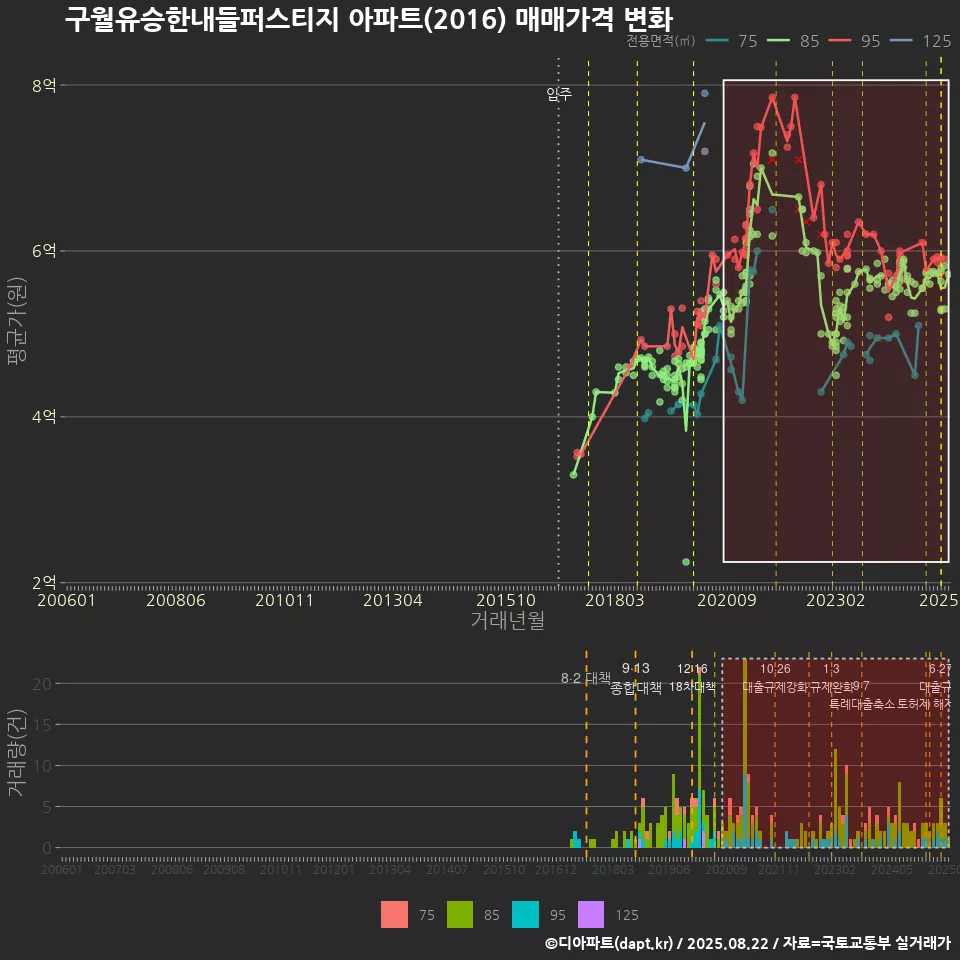Screen dimensions: 960x960
Task: Click the 200703 volume chart x-axis label
Action: click(x=114, y=869)
